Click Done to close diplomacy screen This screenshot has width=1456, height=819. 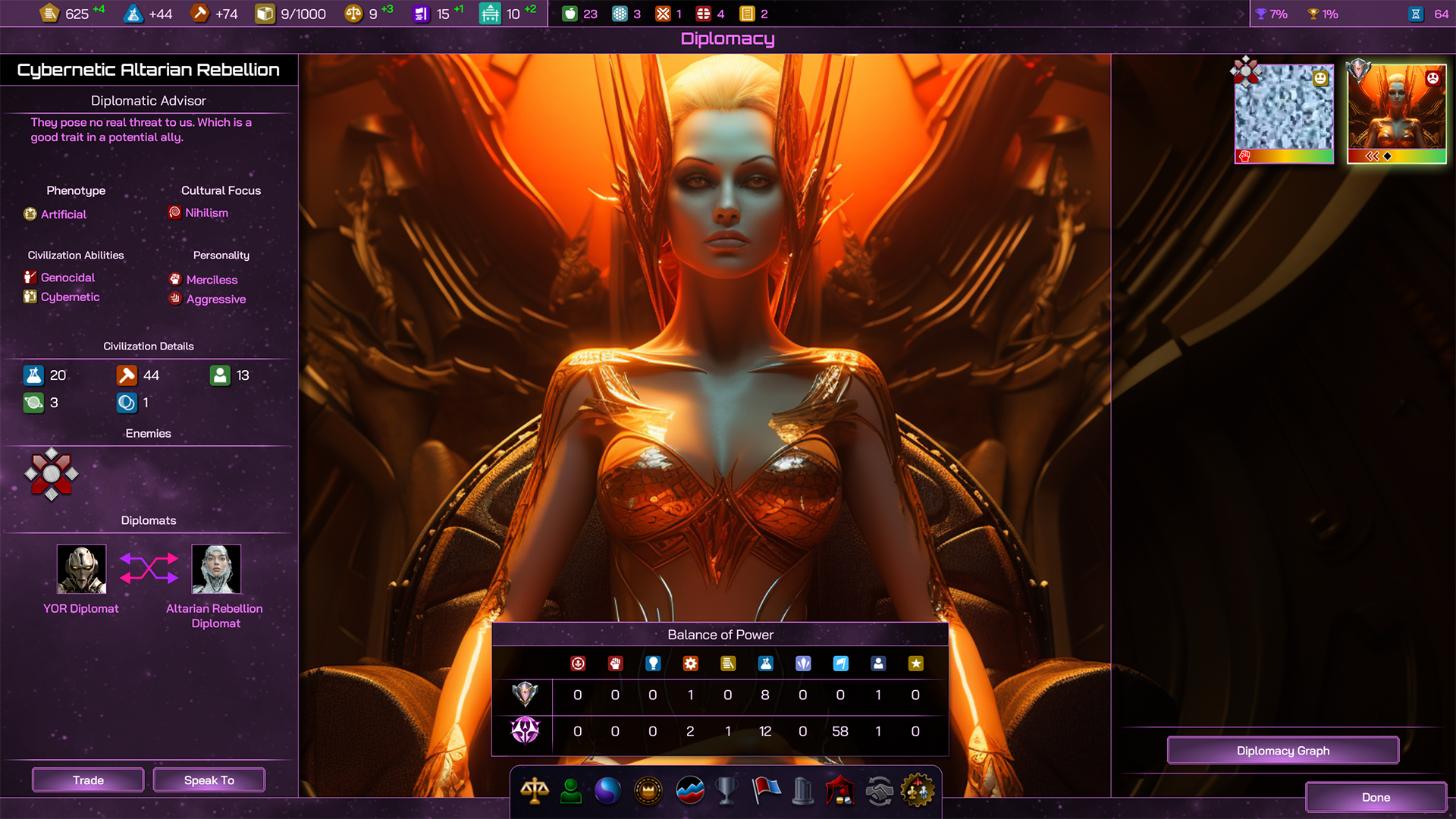(1375, 797)
